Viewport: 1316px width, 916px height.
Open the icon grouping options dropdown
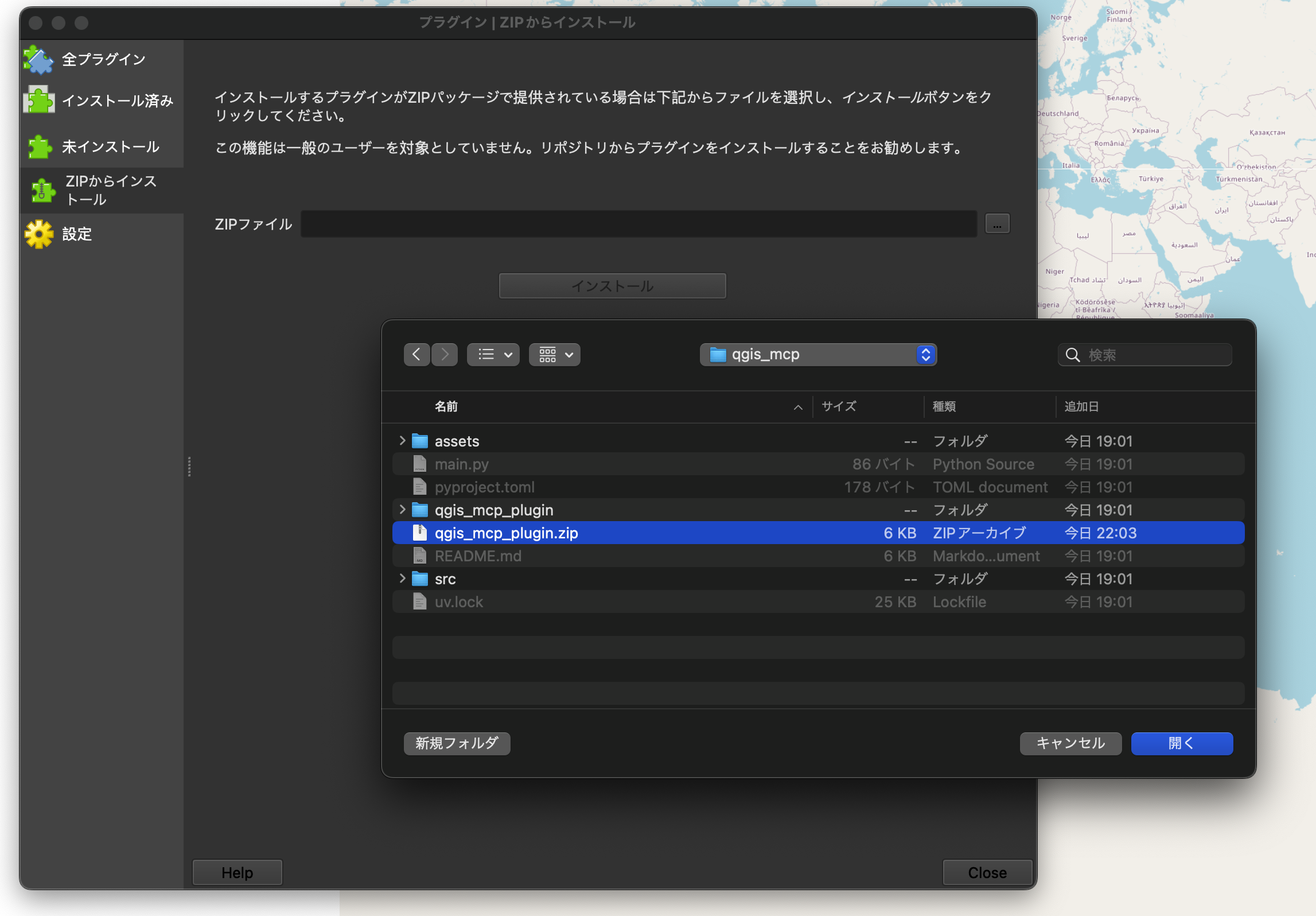tap(554, 355)
